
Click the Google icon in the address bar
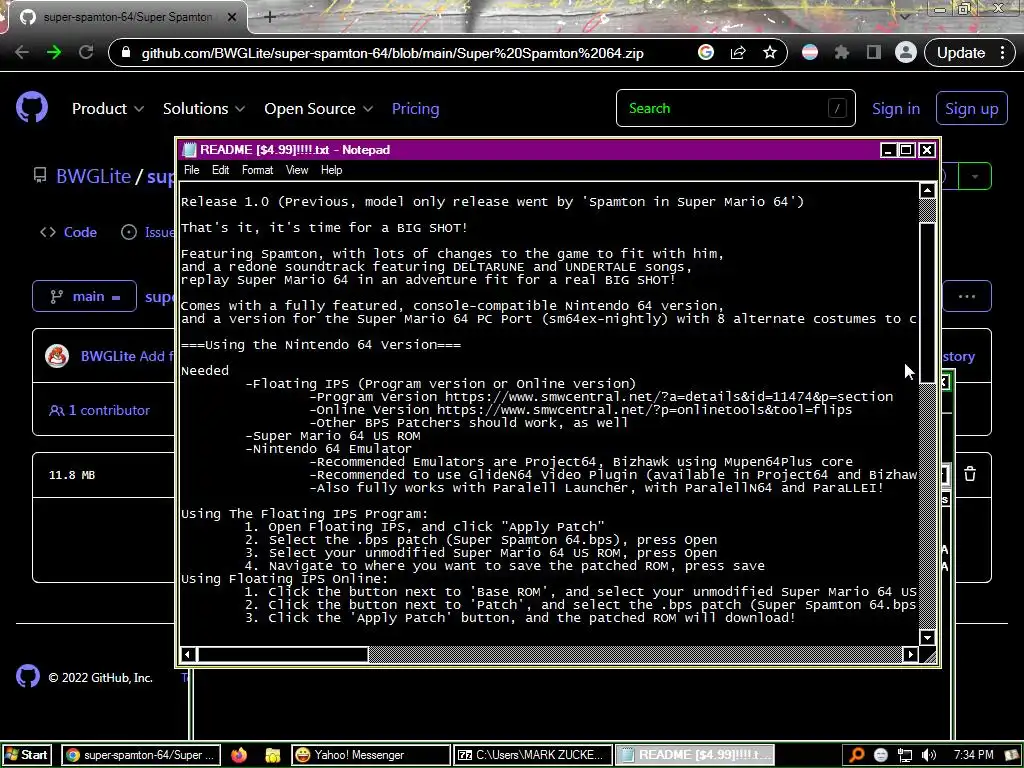pyautogui.click(x=706, y=52)
